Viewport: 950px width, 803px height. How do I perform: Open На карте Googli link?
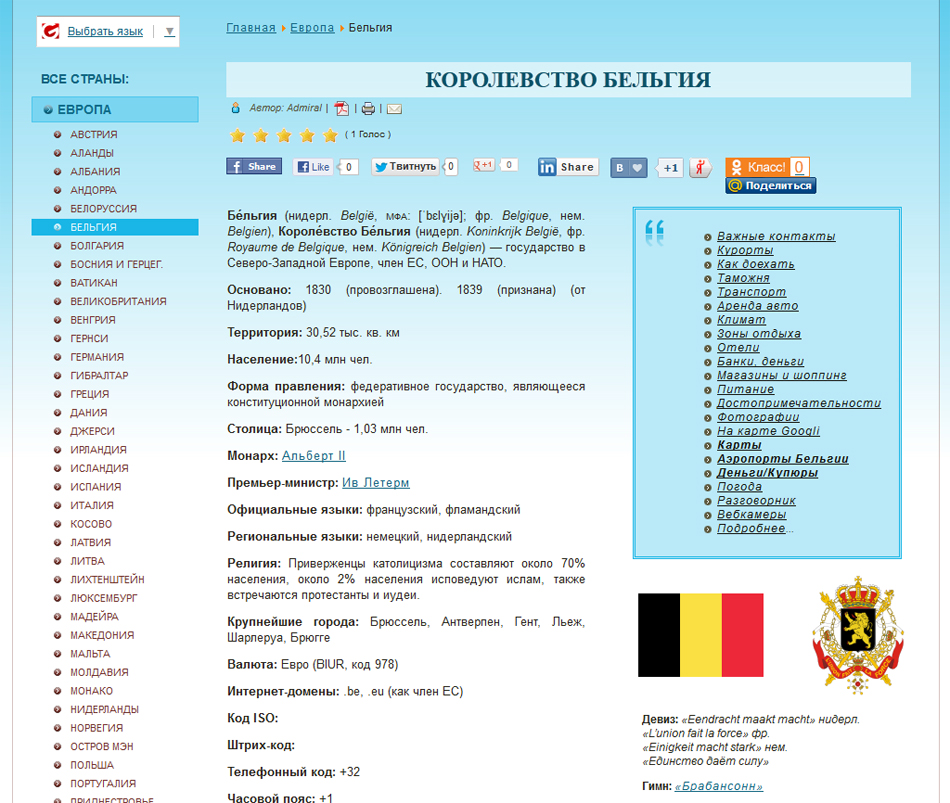coord(768,431)
